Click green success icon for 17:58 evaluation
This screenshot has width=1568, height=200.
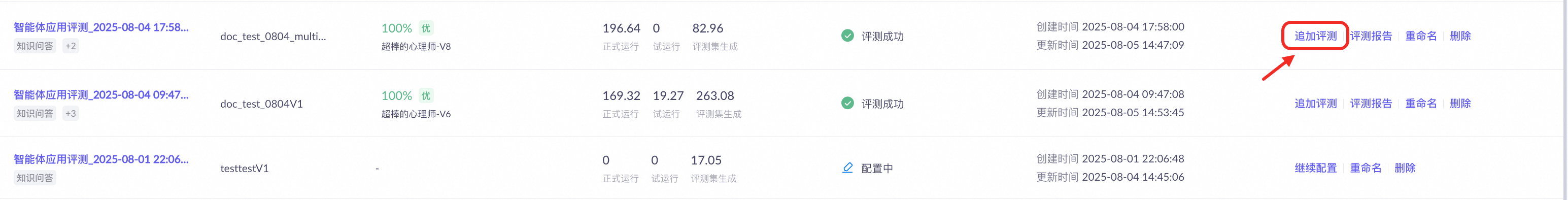(x=847, y=36)
